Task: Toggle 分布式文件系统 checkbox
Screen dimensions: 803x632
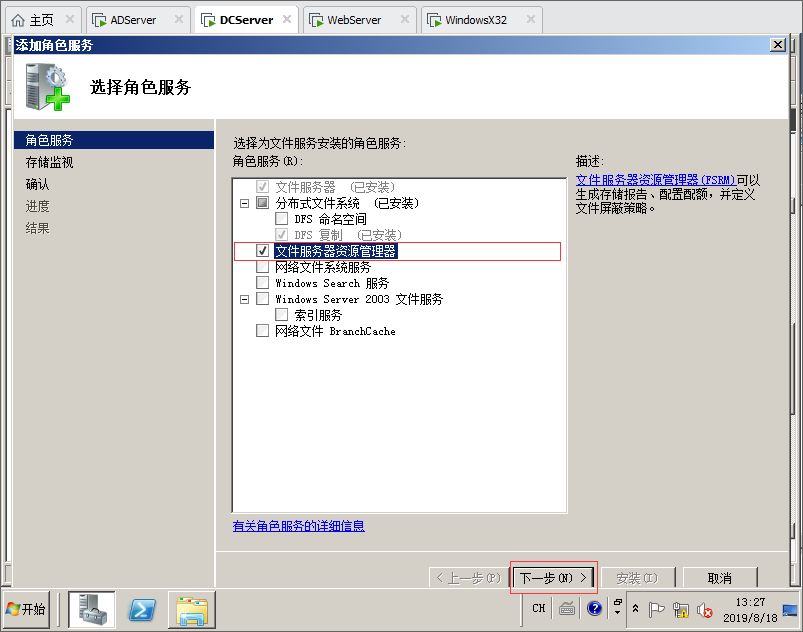Action: click(262, 203)
